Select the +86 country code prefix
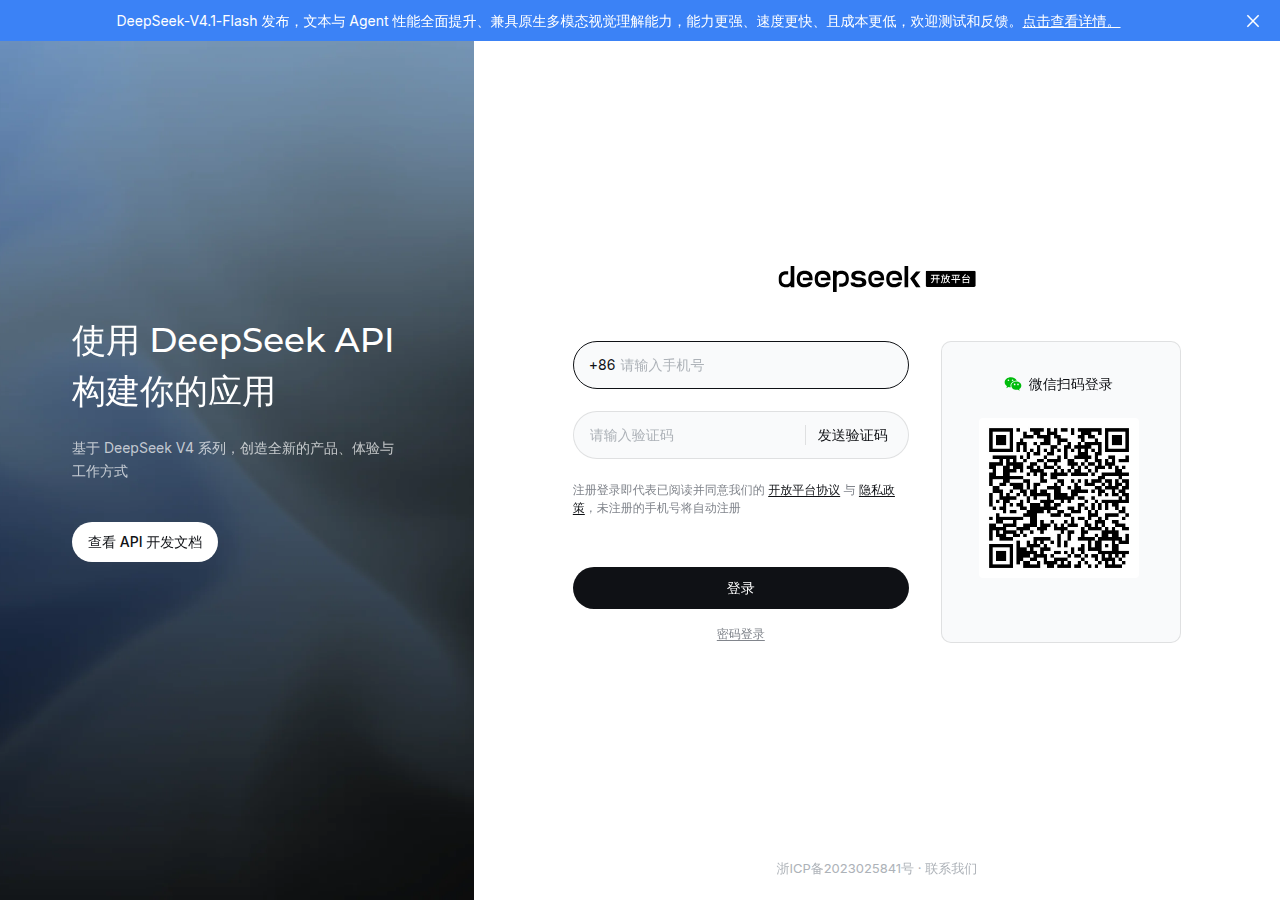The width and height of the screenshot is (1280, 900). (602, 365)
